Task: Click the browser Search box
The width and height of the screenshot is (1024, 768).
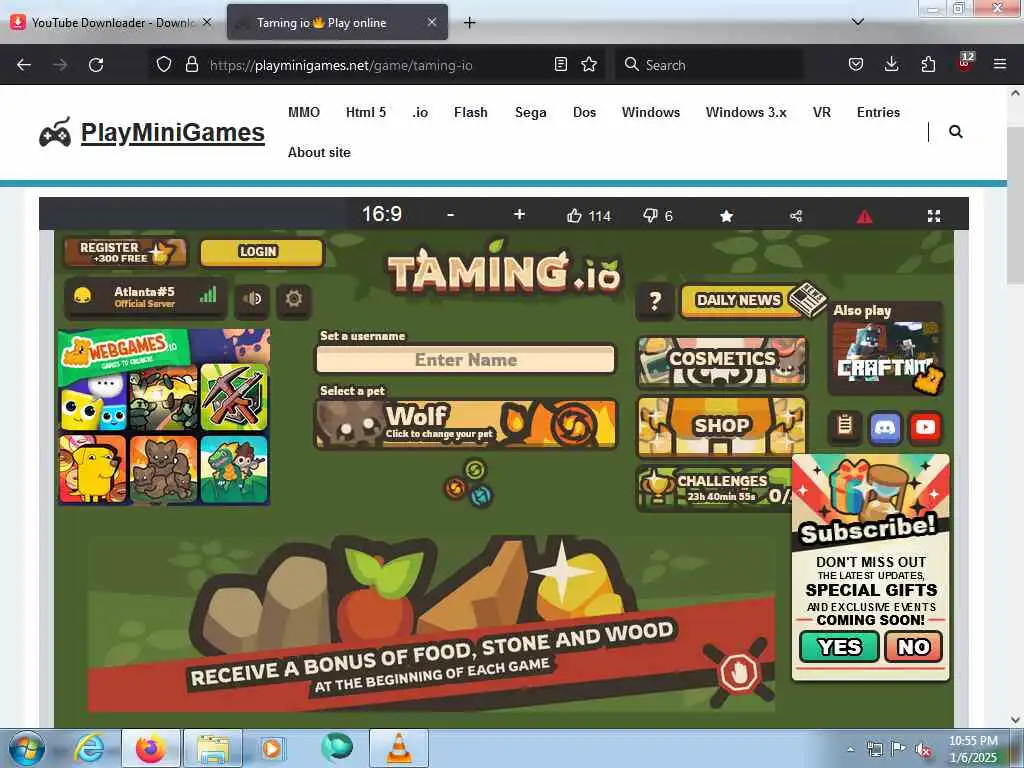Action: point(709,65)
